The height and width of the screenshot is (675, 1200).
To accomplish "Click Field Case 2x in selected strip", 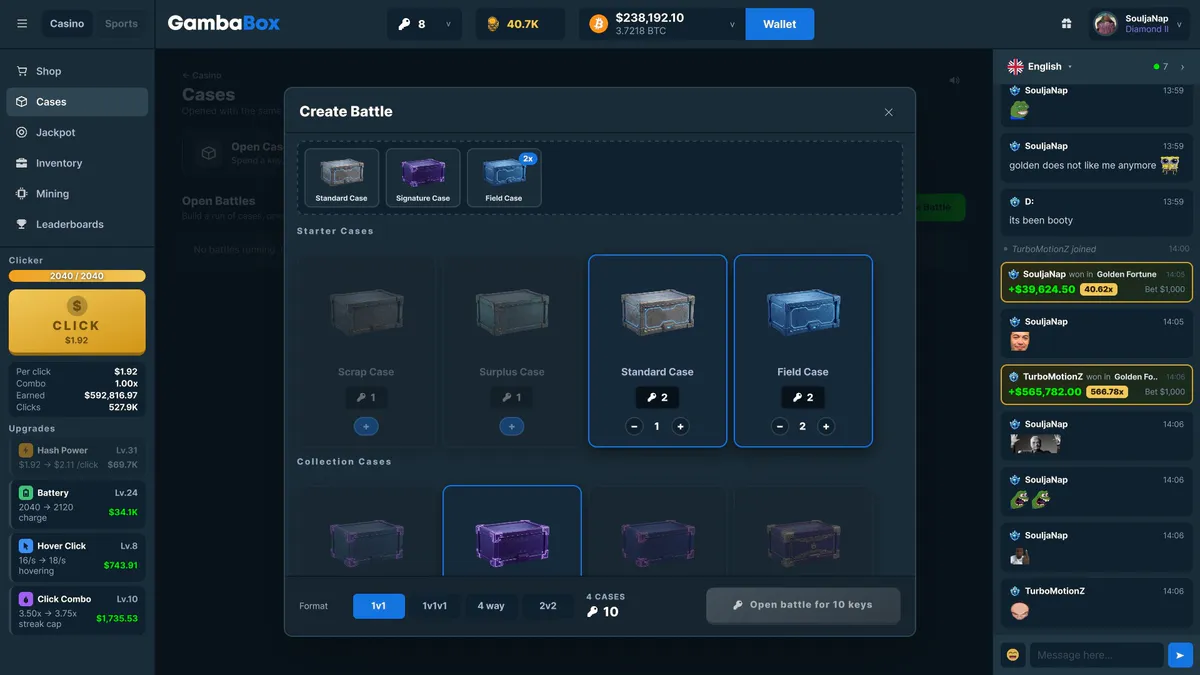I will click(x=504, y=178).
